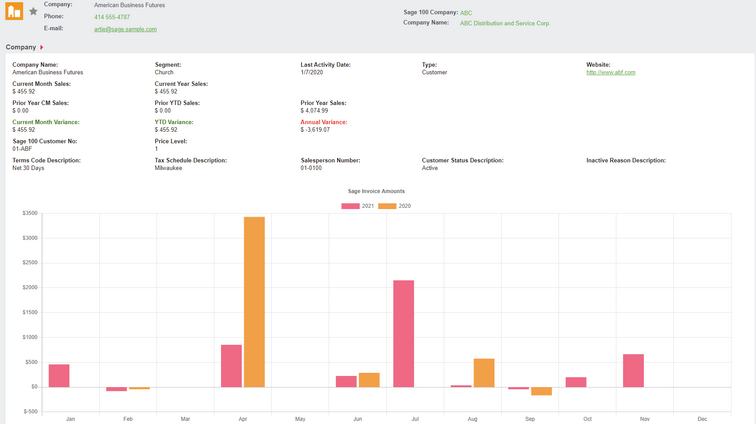Click the August 2020 orange bar
This screenshot has width=756, height=424.
click(484, 373)
